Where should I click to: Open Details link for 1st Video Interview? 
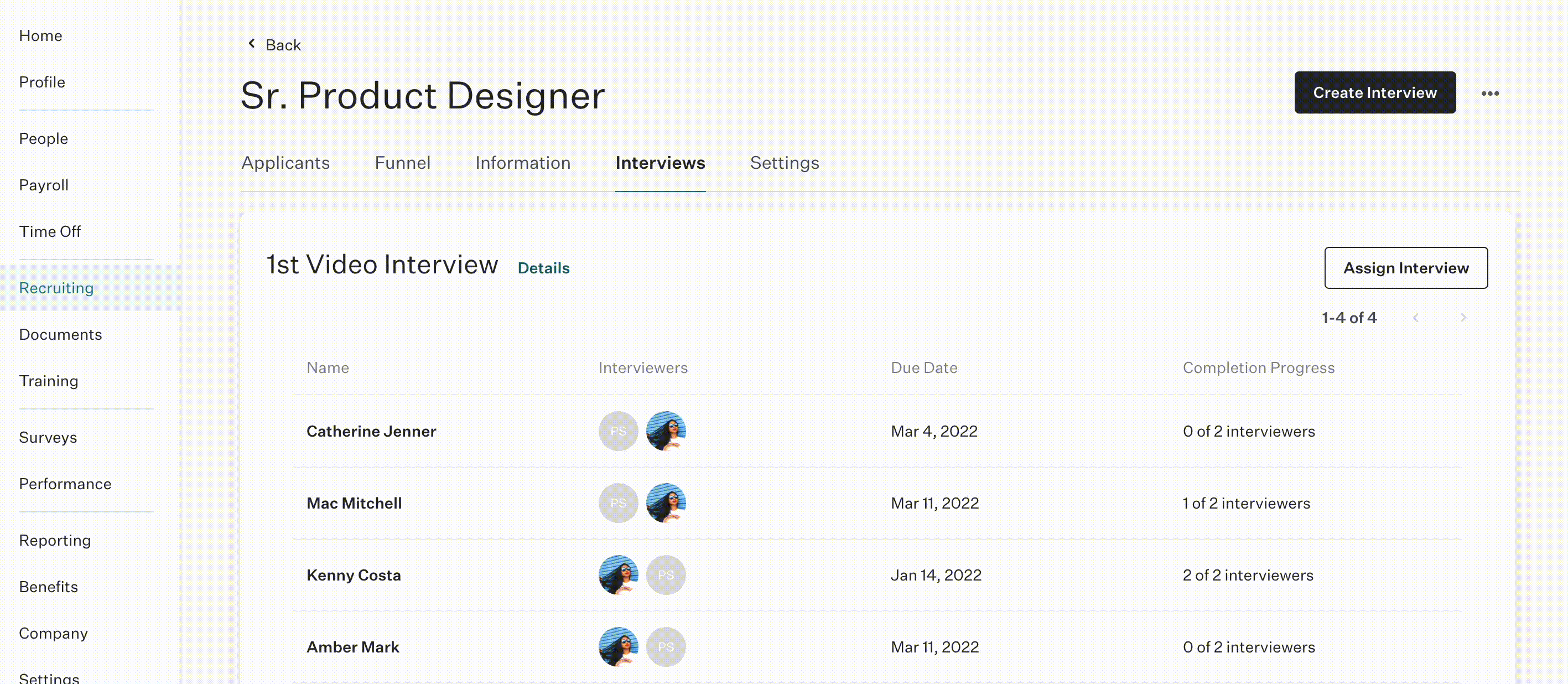click(x=543, y=268)
